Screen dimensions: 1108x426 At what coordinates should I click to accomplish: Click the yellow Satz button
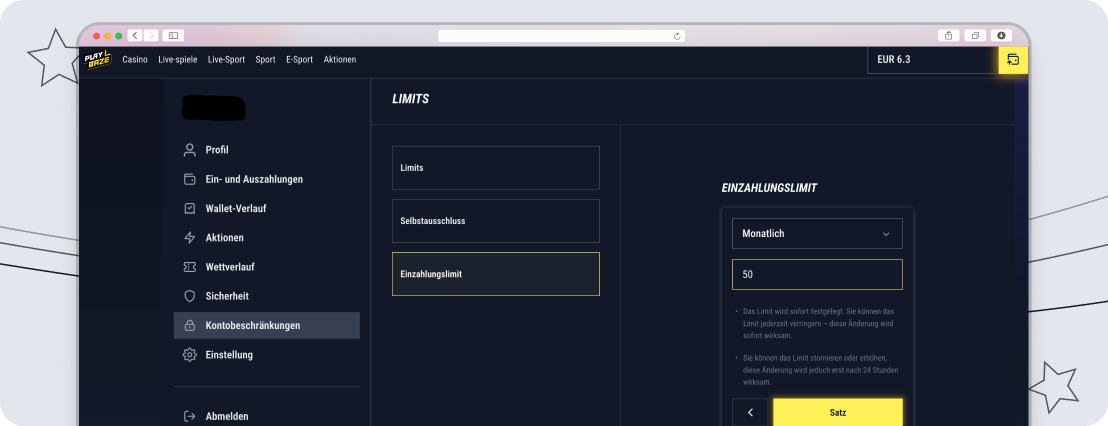point(837,413)
